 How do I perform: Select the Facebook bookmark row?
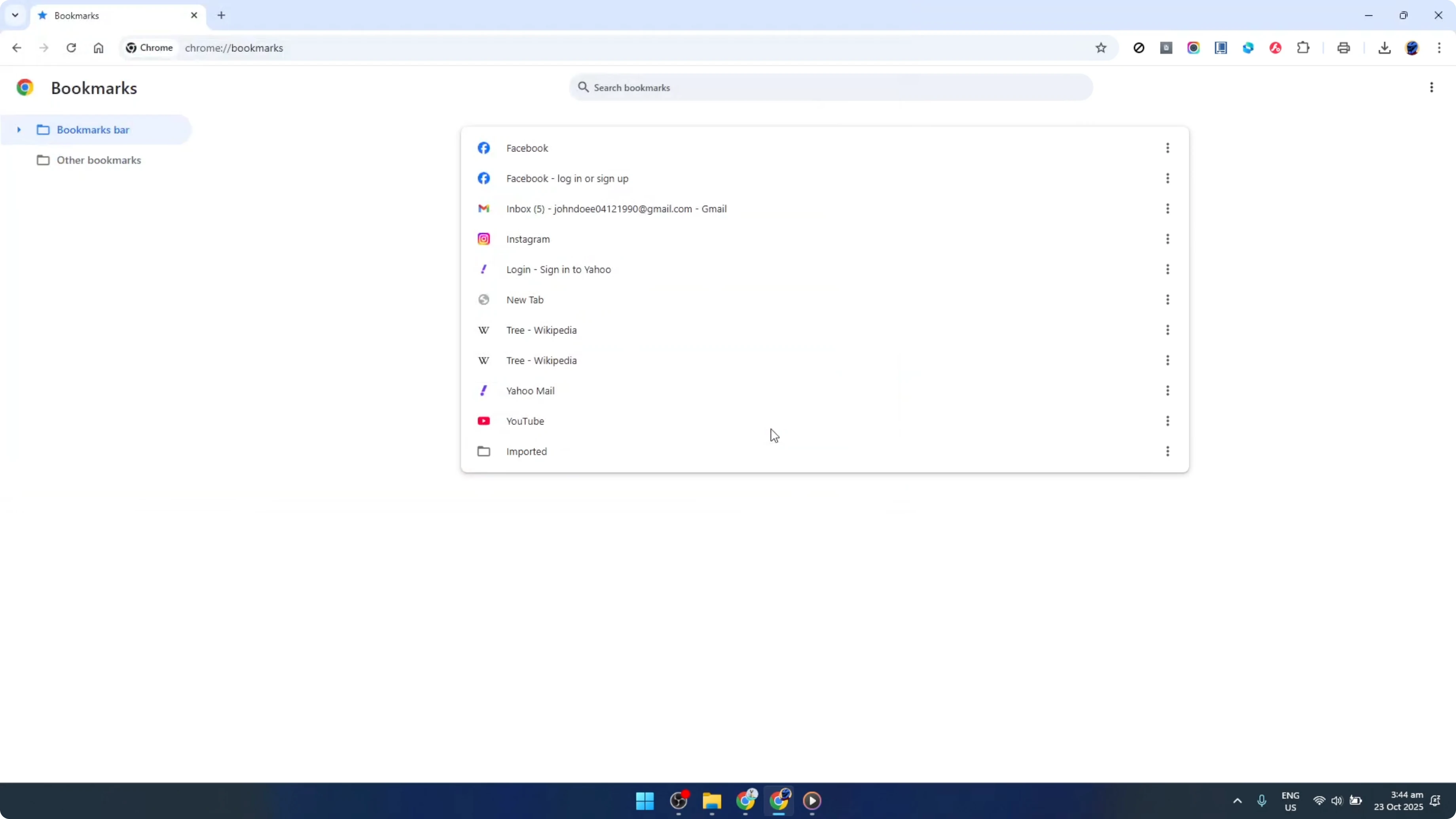click(825, 148)
